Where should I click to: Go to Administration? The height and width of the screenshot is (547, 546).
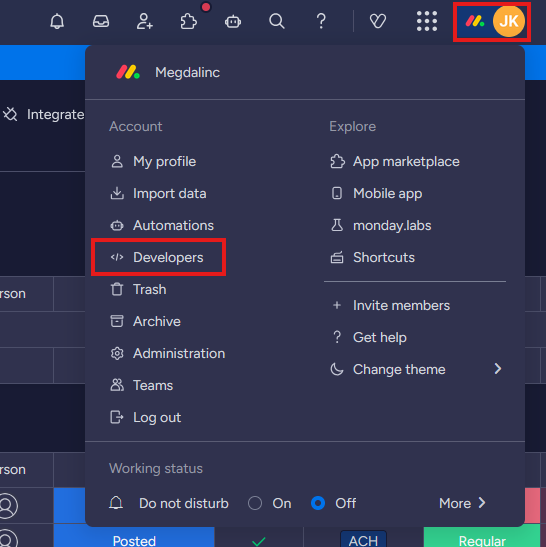point(167,354)
